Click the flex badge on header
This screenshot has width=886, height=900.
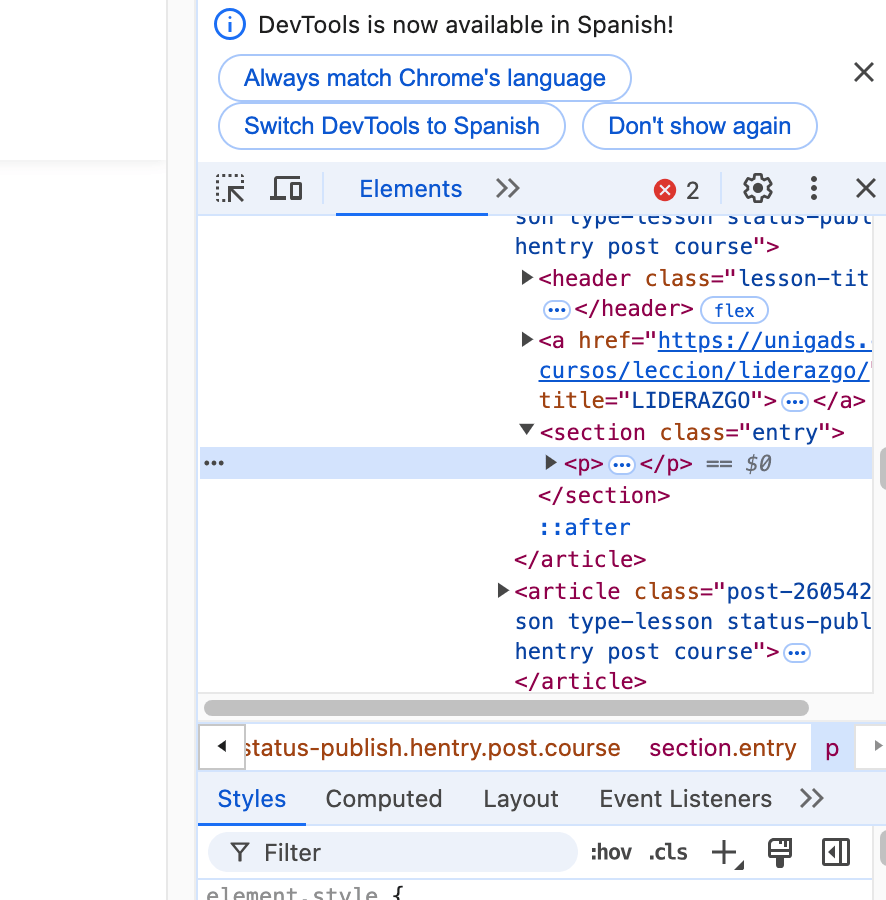coord(734,311)
